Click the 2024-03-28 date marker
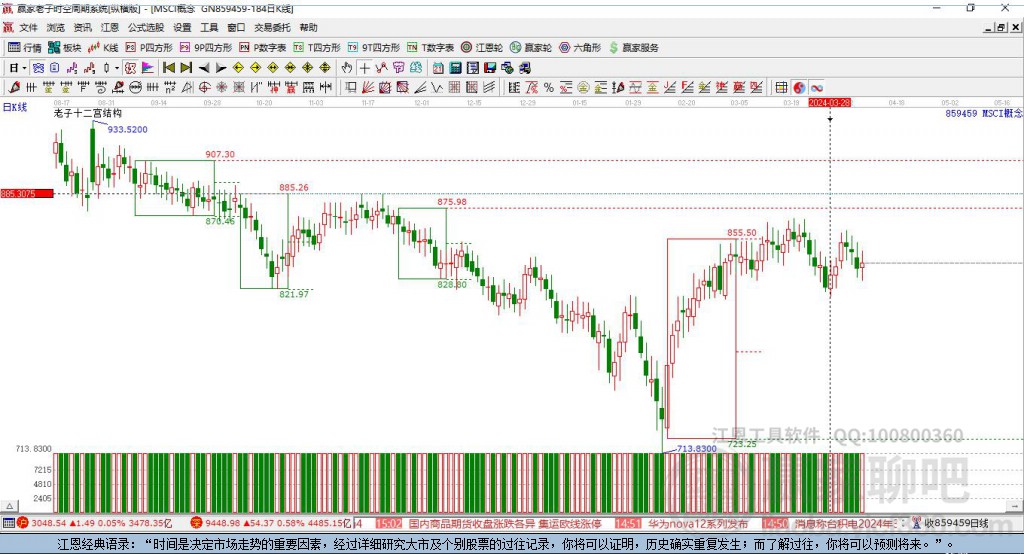The height and width of the screenshot is (554, 1024). 829,103
